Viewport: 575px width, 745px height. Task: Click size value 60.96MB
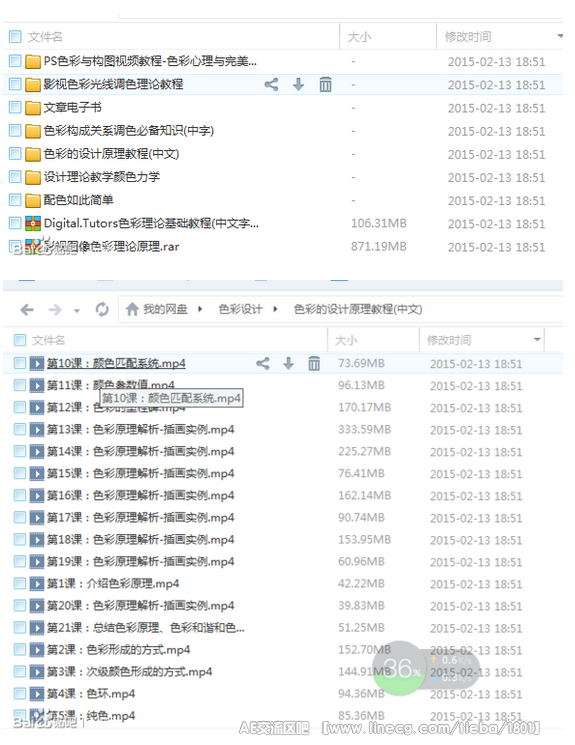coord(361,562)
